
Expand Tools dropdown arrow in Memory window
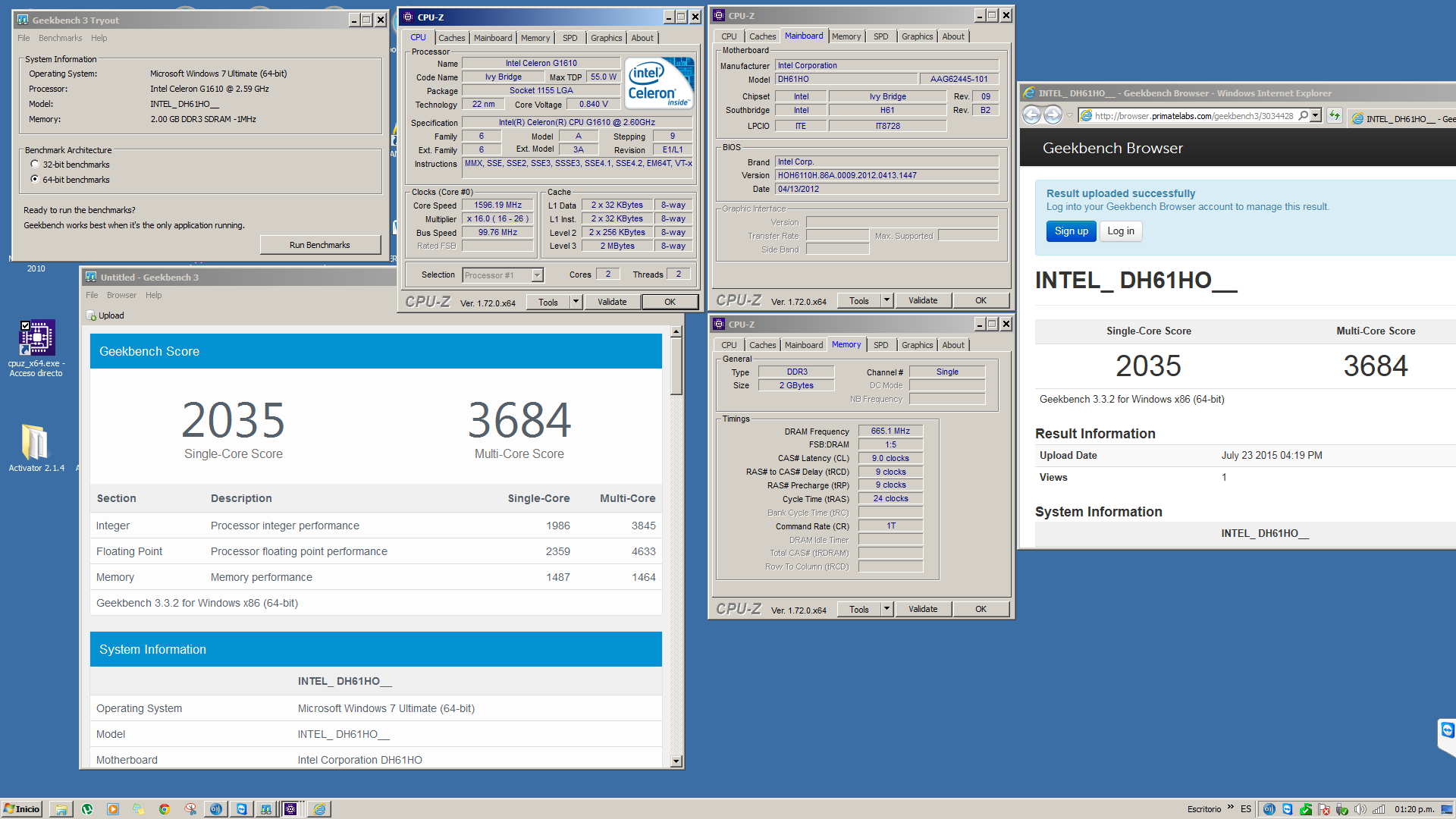tap(886, 609)
